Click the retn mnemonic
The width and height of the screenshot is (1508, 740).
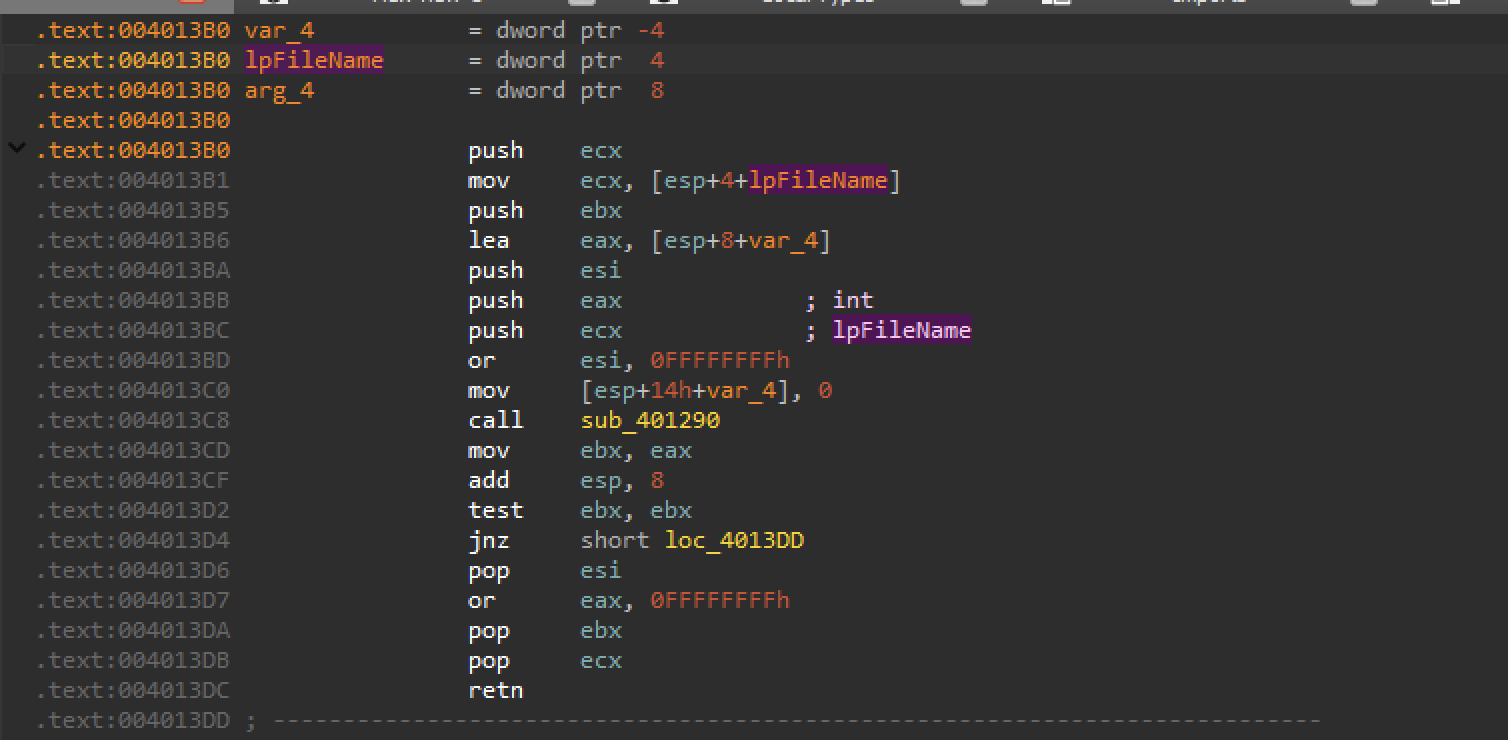pos(496,691)
